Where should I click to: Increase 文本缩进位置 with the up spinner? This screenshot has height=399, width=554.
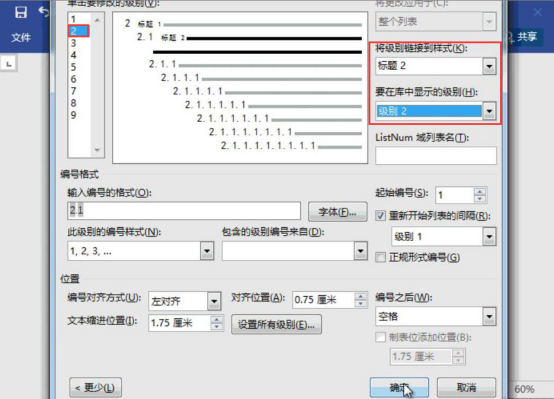click(x=217, y=319)
